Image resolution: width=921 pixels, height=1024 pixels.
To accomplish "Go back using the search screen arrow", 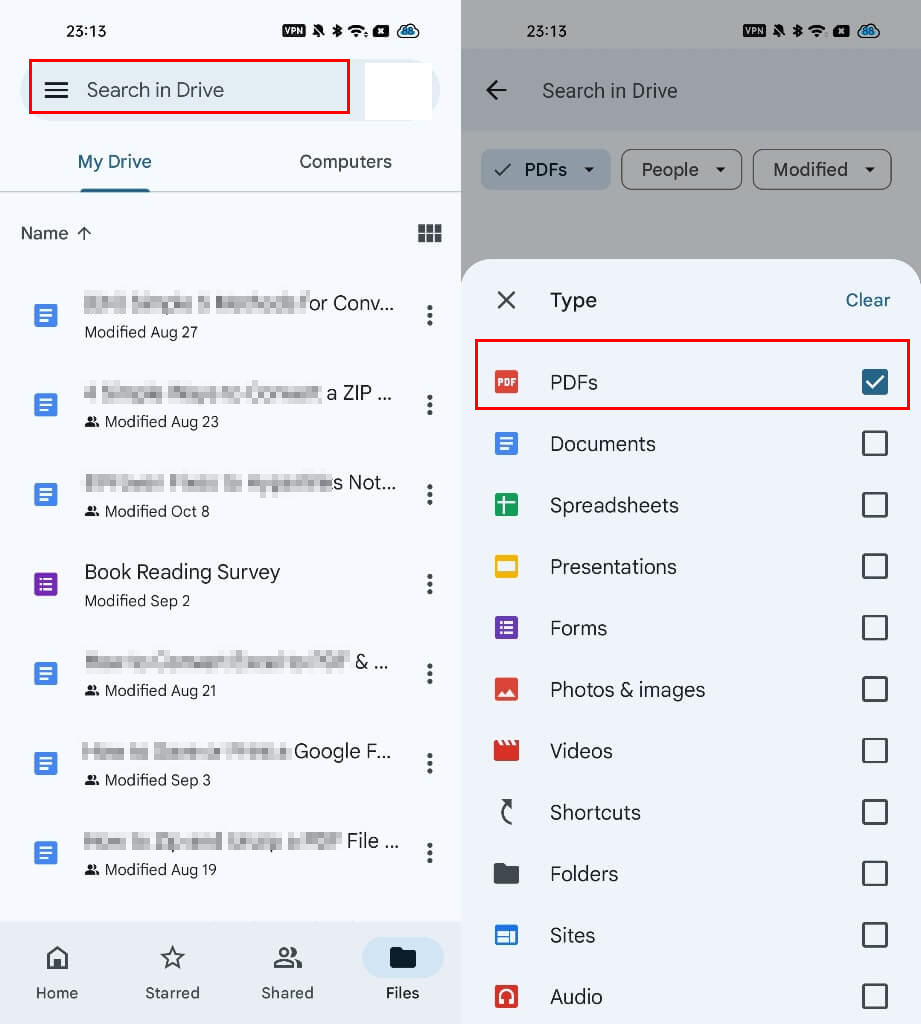I will 496,90.
